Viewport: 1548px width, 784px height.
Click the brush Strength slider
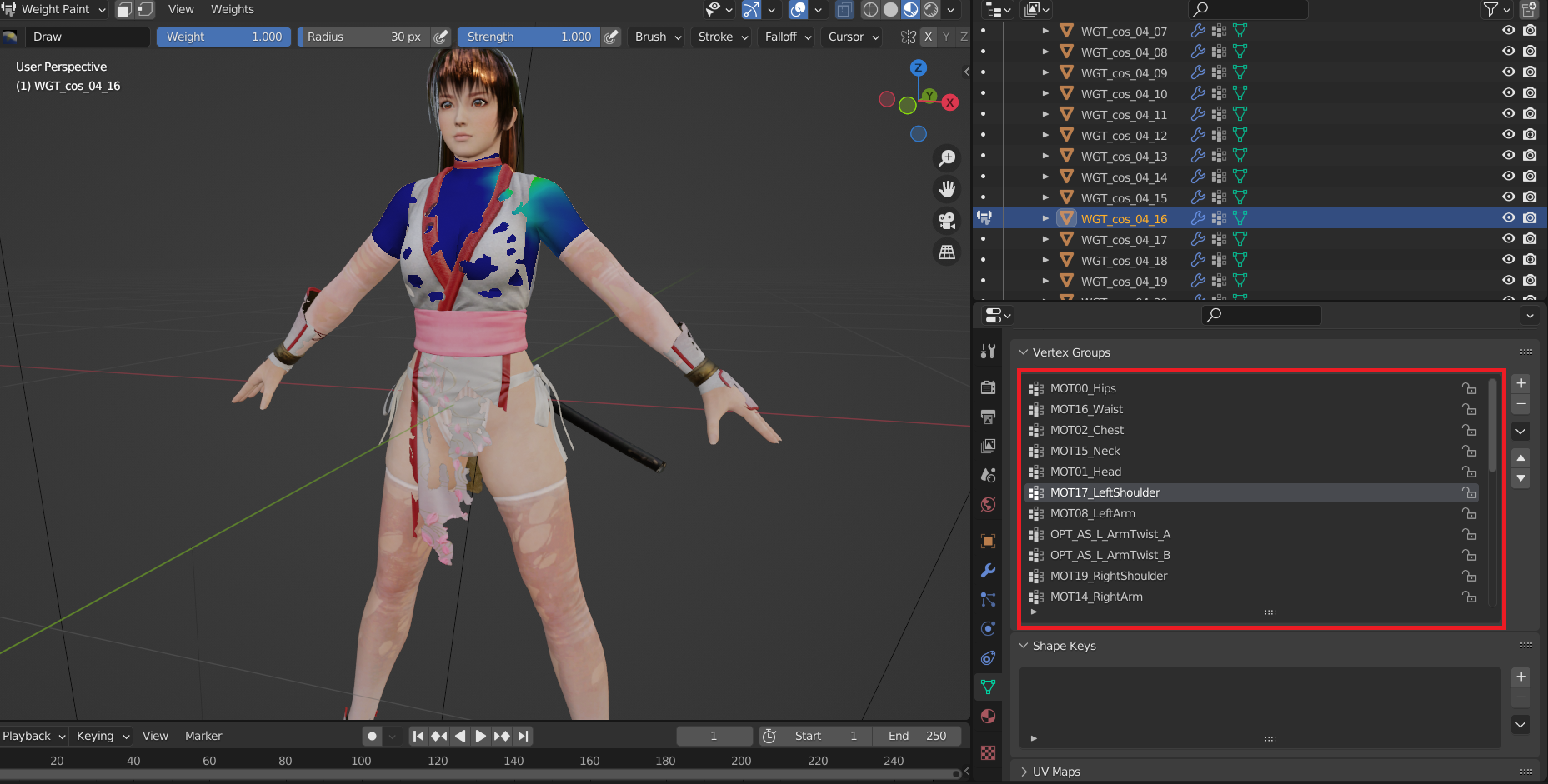point(529,37)
